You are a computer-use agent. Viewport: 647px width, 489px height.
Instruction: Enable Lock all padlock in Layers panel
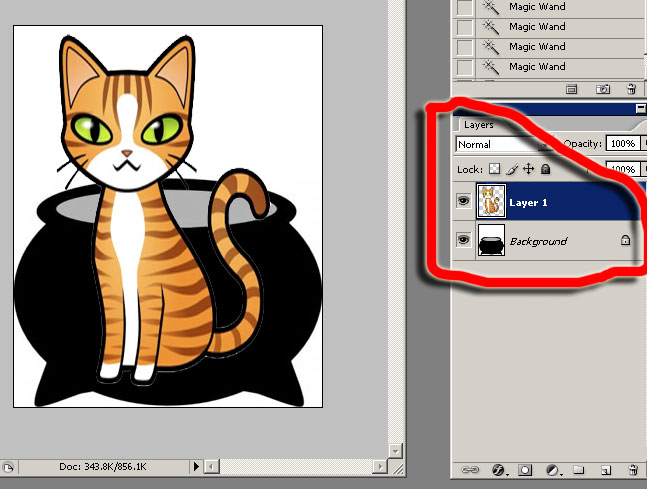[545, 169]
